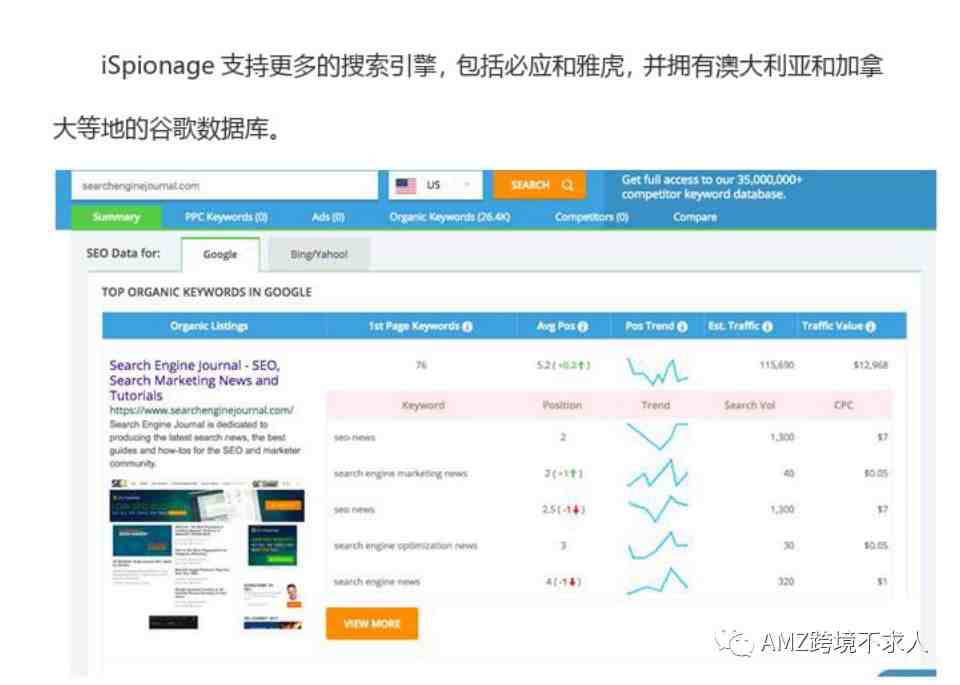Click the orange SEARCH button
The height and width of the screenshot is (685, 960).
point(539,185)
